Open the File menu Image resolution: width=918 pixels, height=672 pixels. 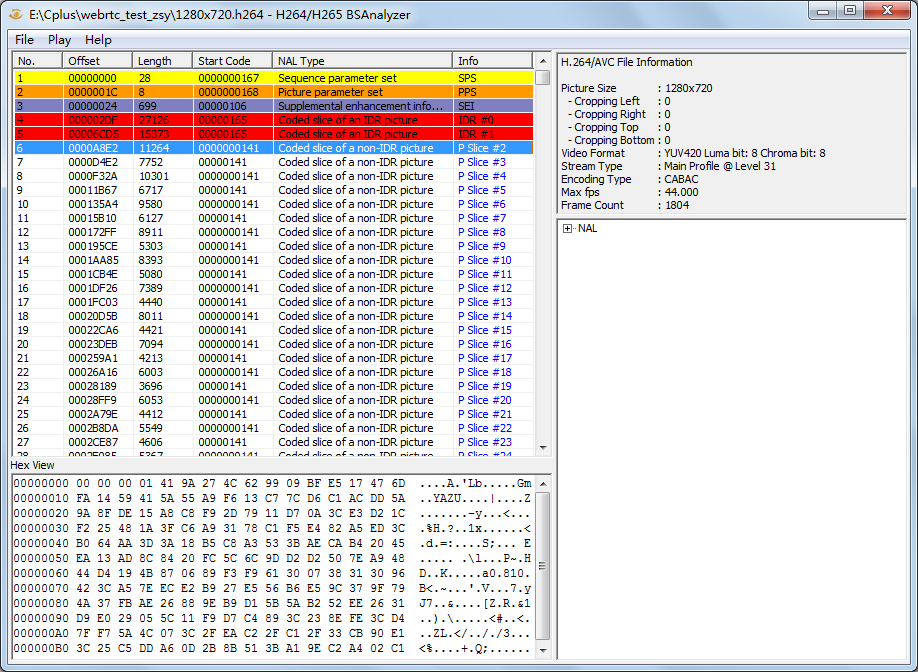coord(24,39)
